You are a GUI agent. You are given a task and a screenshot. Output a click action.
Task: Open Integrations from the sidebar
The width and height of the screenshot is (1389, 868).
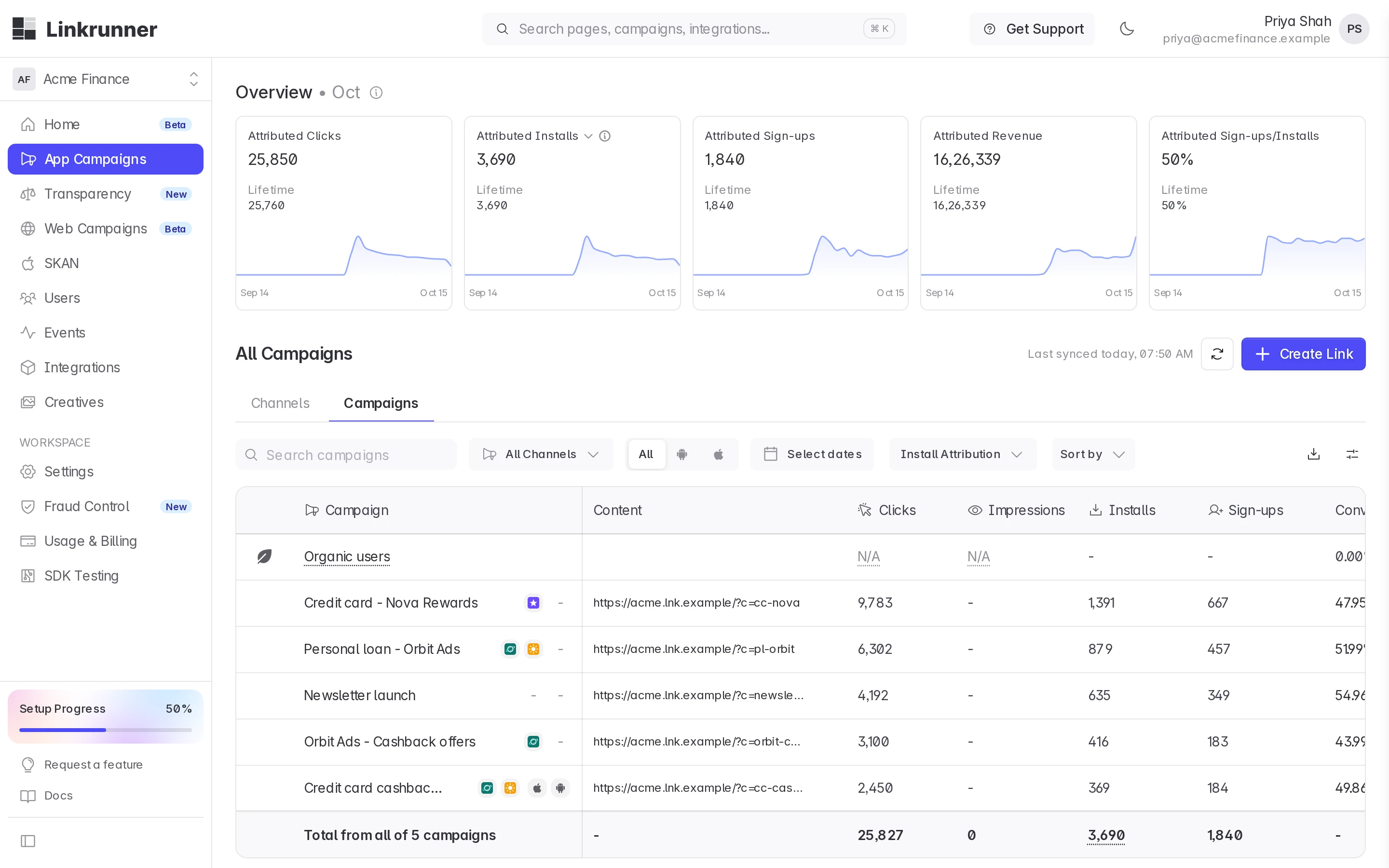(106, 367)
